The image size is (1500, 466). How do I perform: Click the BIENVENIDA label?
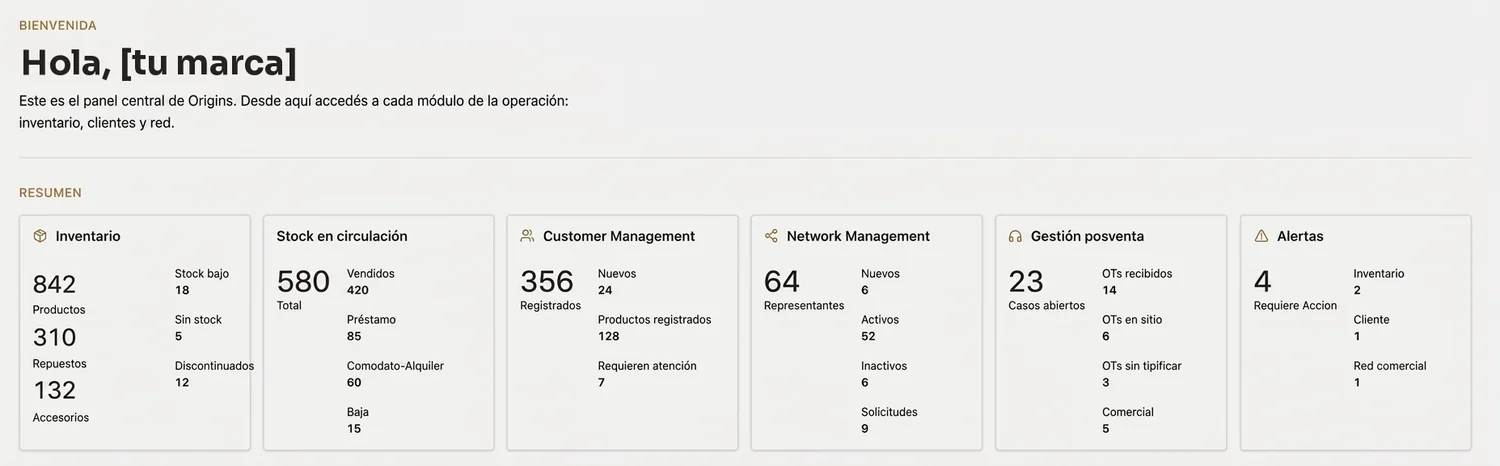pos(58,26)
